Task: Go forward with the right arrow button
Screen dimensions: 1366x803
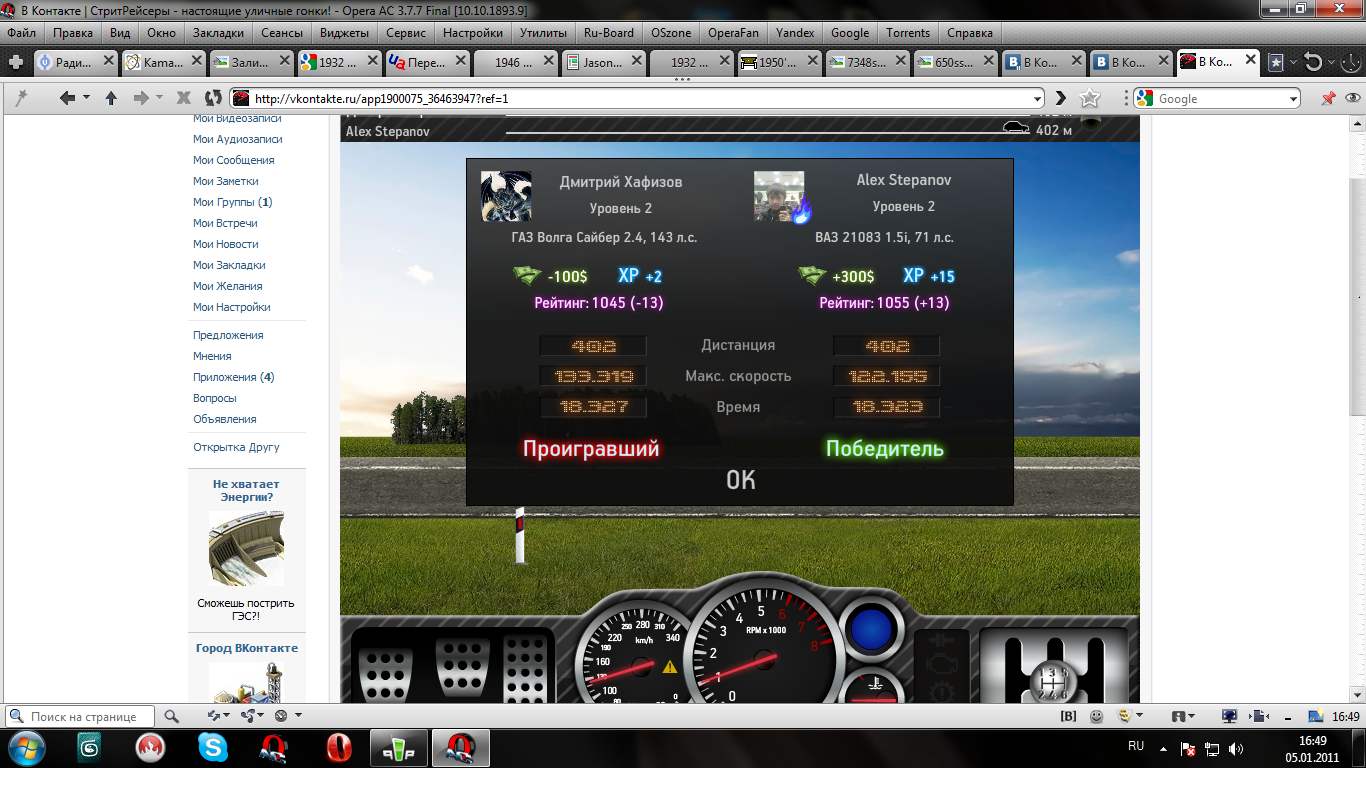Action: 141,98
